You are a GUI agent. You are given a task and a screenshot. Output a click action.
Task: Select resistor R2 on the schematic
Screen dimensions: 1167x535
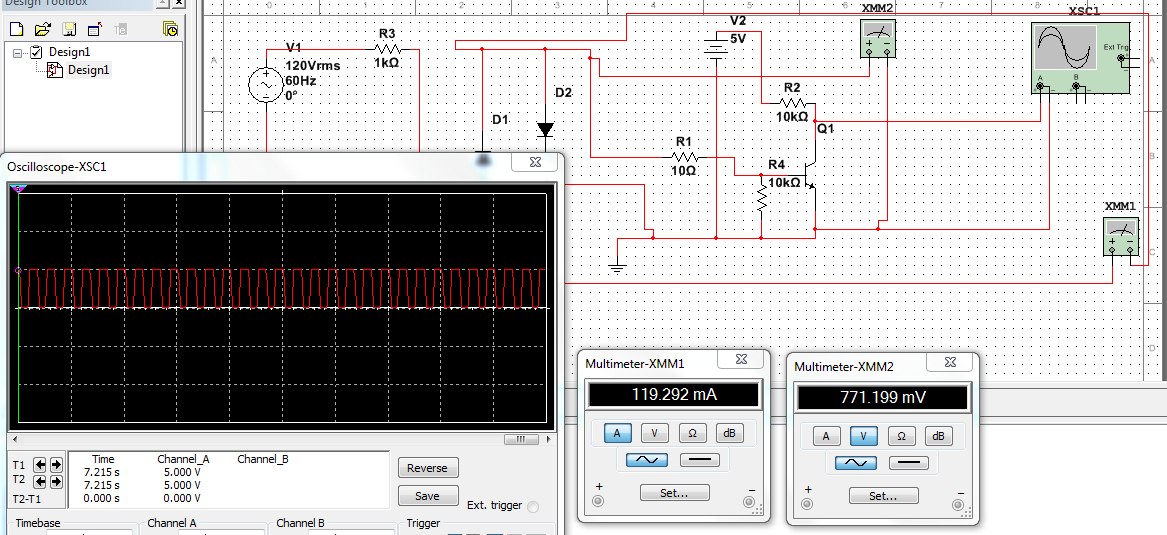point(793,103)
